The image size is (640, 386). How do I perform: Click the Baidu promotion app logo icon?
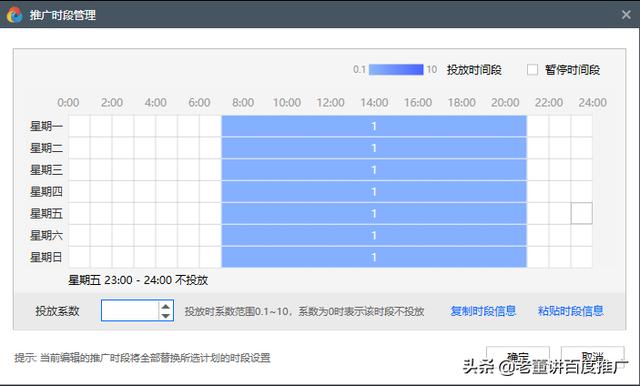point(15,15)
